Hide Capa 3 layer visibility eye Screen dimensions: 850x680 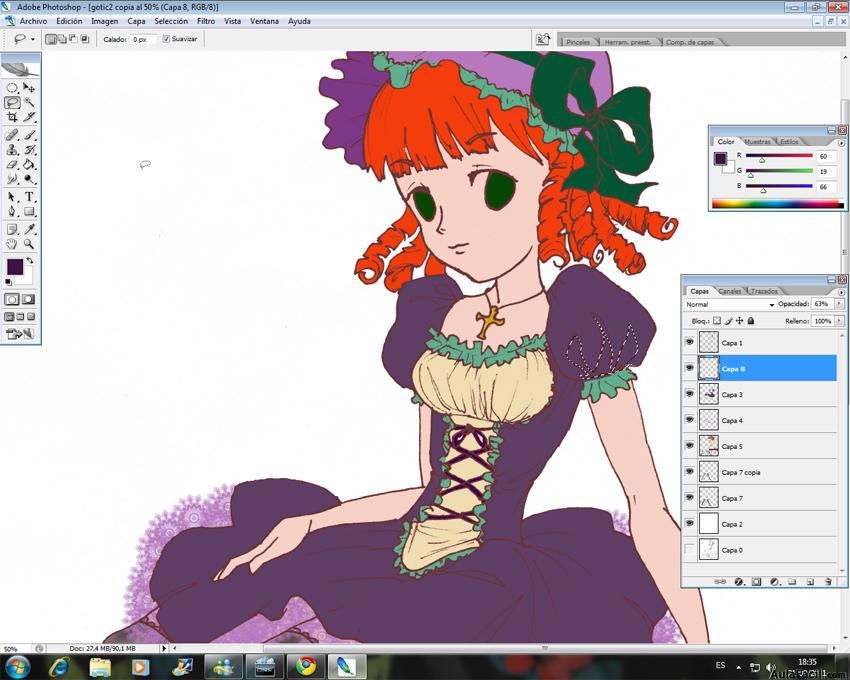tap(690, 394)
